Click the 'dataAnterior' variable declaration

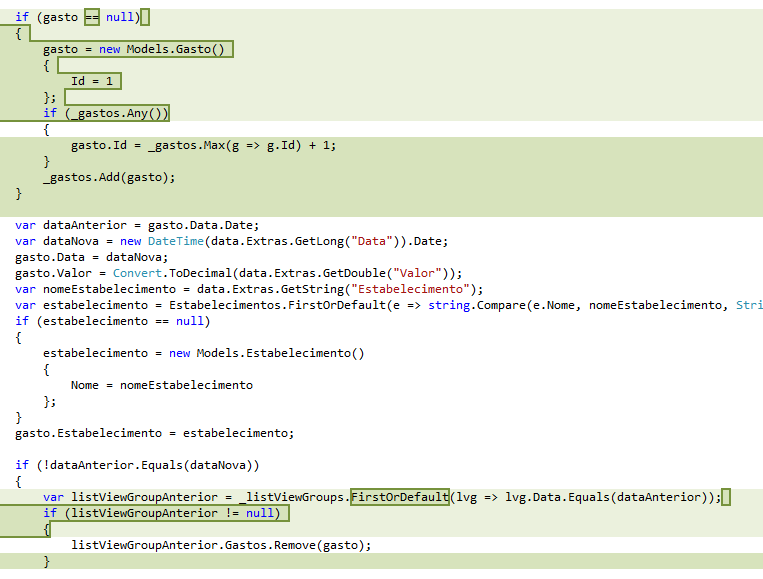tap(85, 225)
